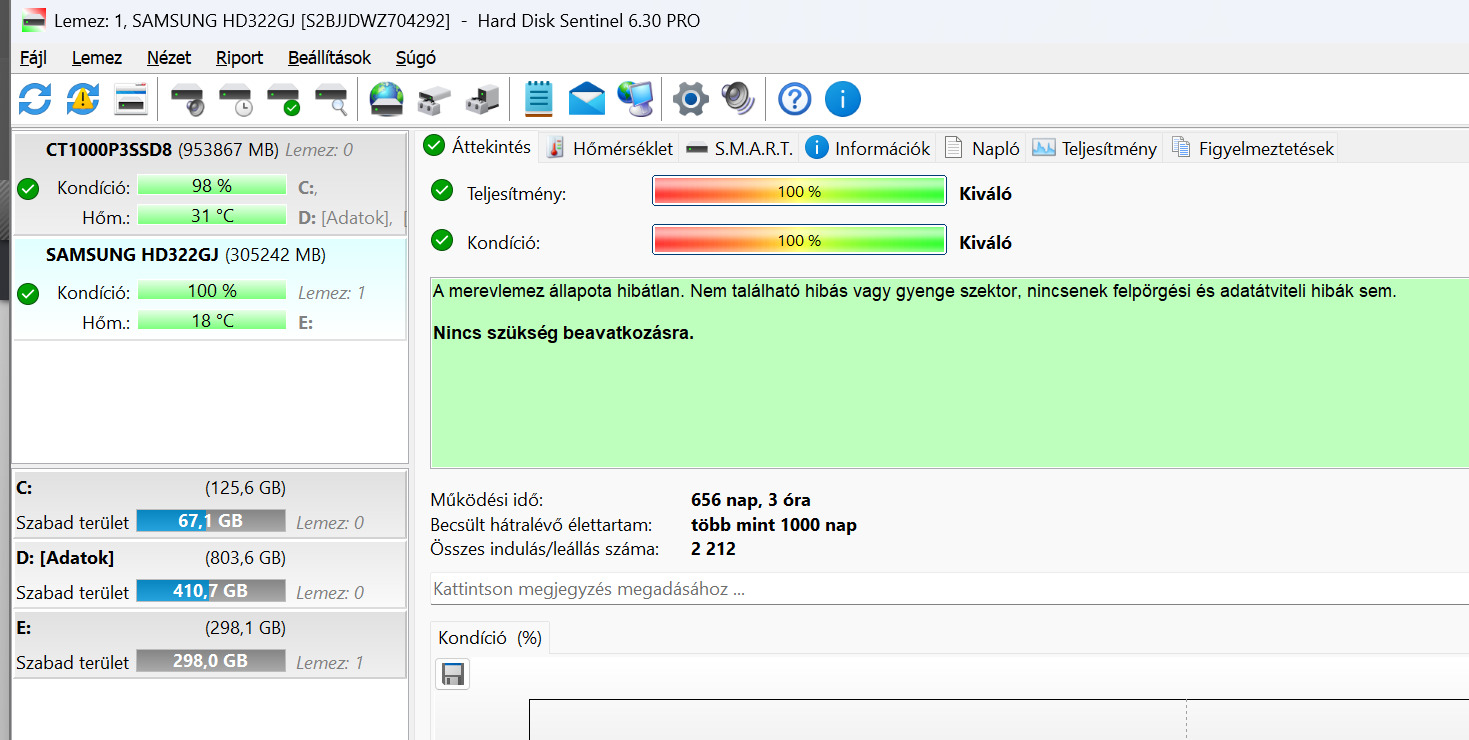Image resolution: width=1469 pixels, height=740 pixels.
Task: Switch to the Figyelmeztetések tab
Action: point(1252,148)
